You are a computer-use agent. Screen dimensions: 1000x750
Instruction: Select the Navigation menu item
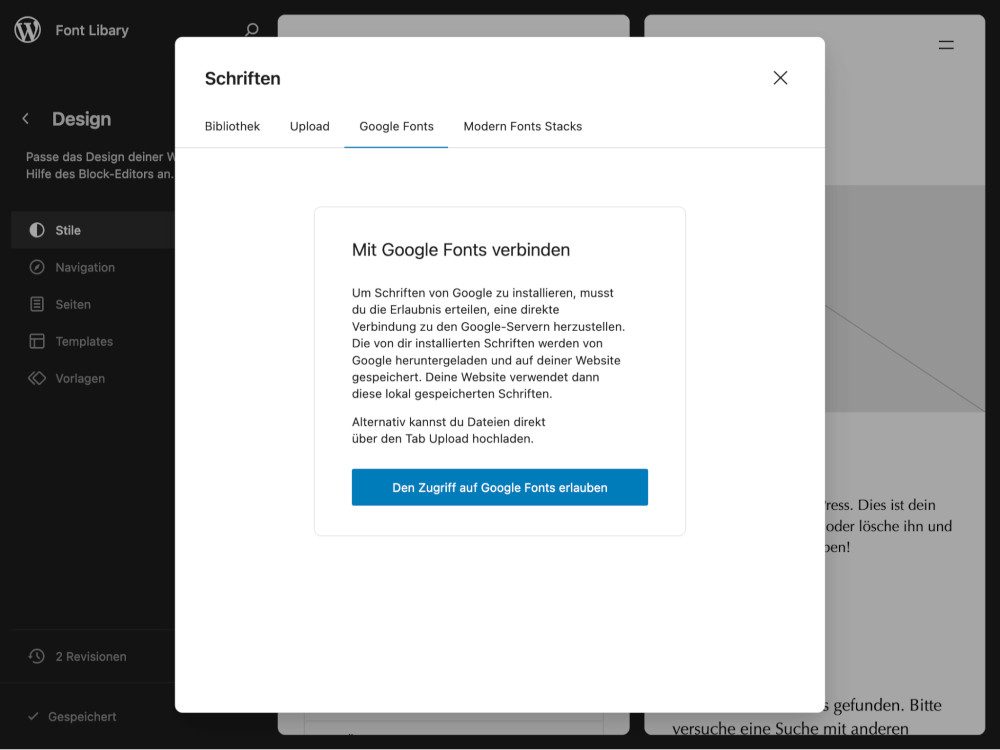(85, 267)
